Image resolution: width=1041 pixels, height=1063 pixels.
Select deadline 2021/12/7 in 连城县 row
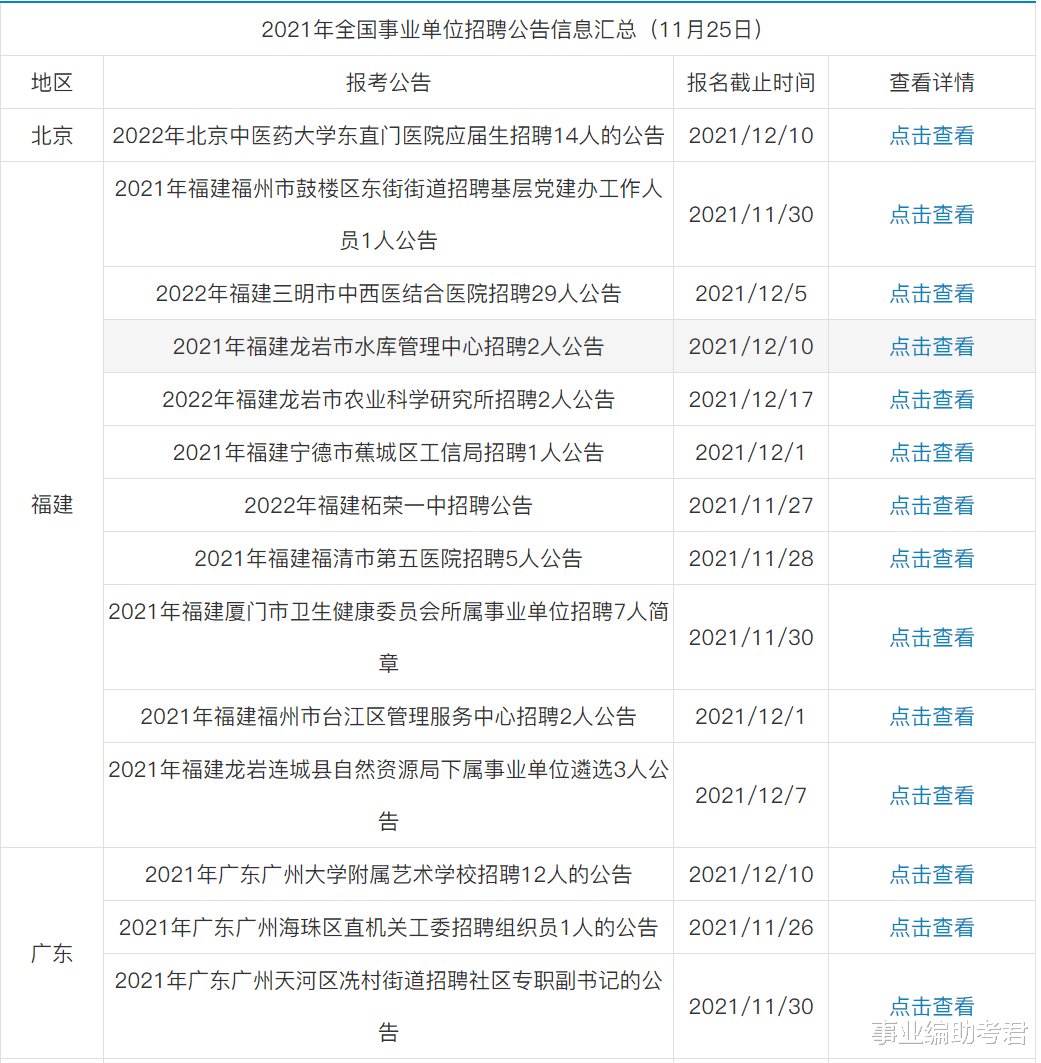pos(751,795)
